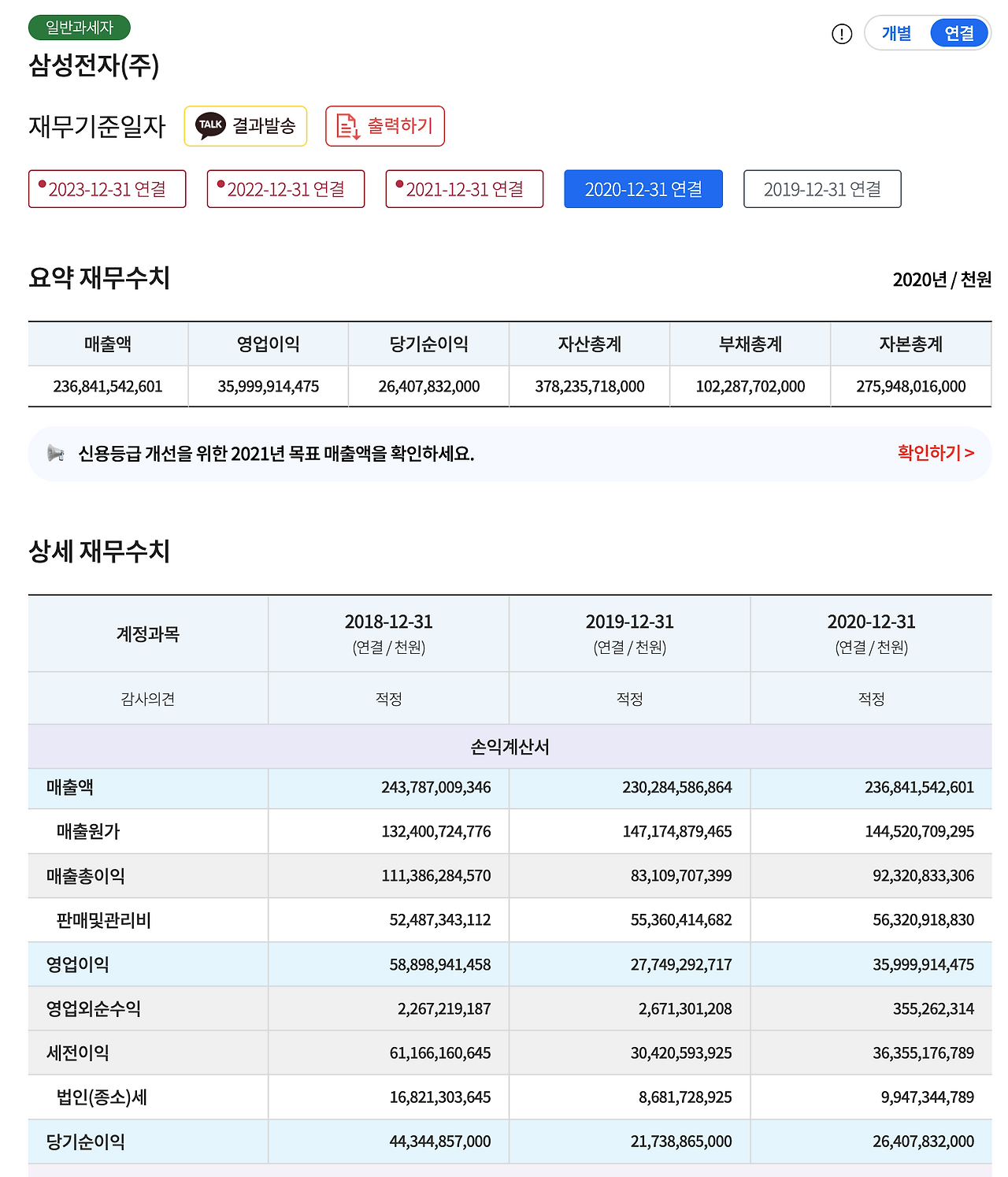
Task: Click the KakaoTalk 결과발송 icon
Action: (x=209, y=125)
